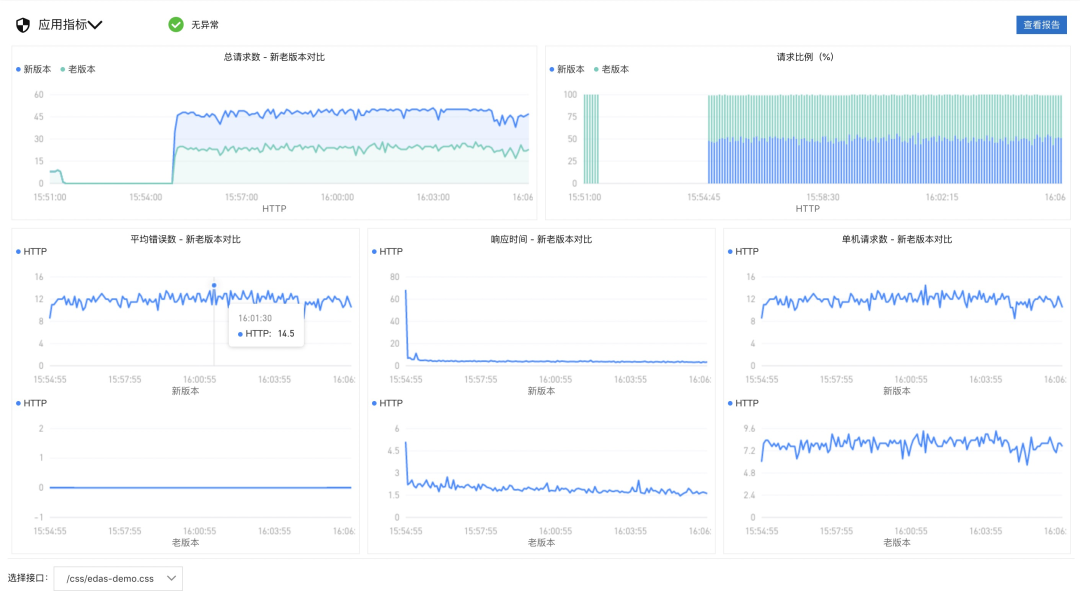Collapse the 应用指标 section chevron
The image size is (1080, 599).
[95, 25]
